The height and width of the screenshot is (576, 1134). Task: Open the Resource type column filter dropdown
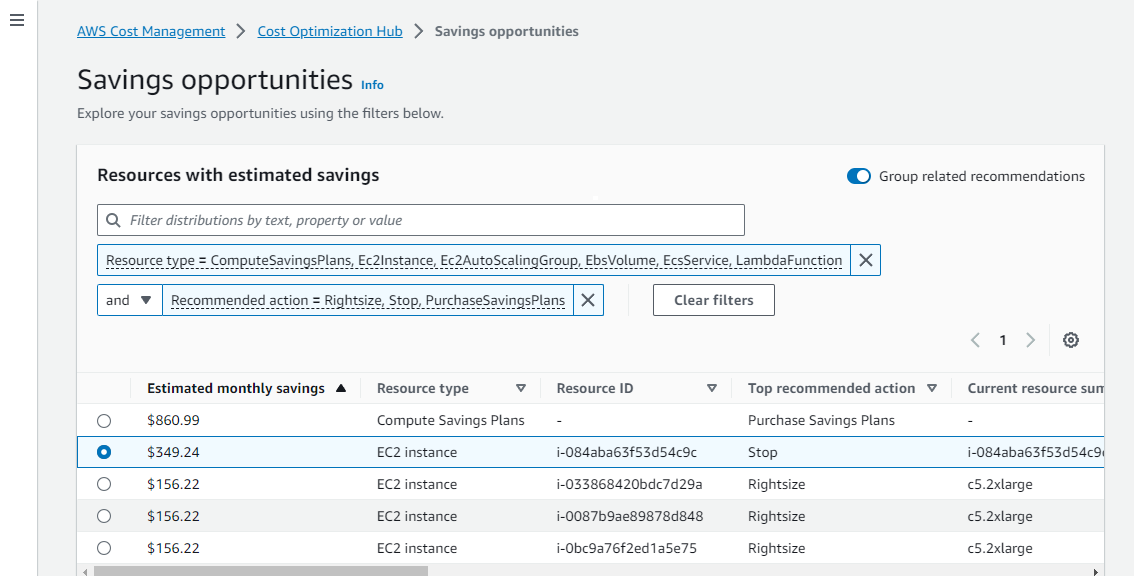522,388
